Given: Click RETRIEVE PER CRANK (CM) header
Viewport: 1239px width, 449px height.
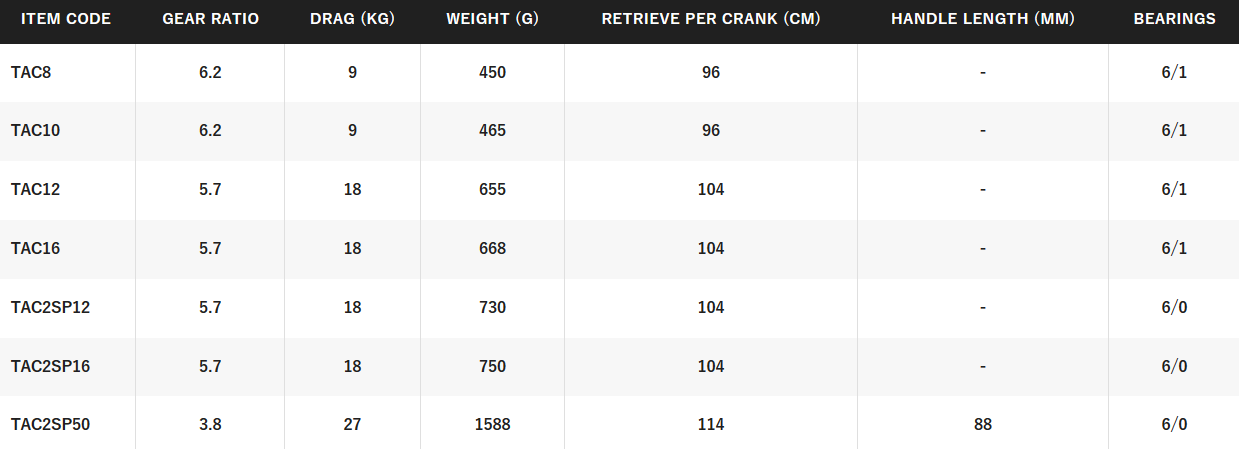Looking at the screenshot, I should click(x=710, y=19).
